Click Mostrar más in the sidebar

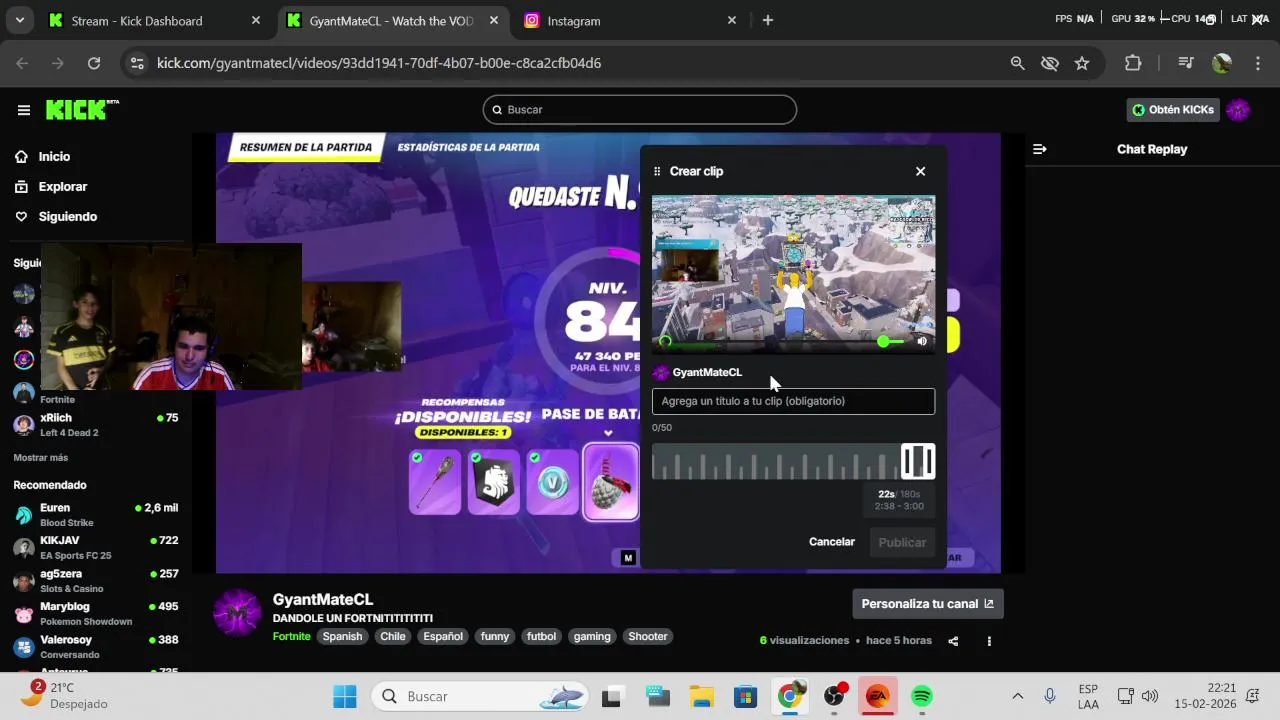coord(41,458)
